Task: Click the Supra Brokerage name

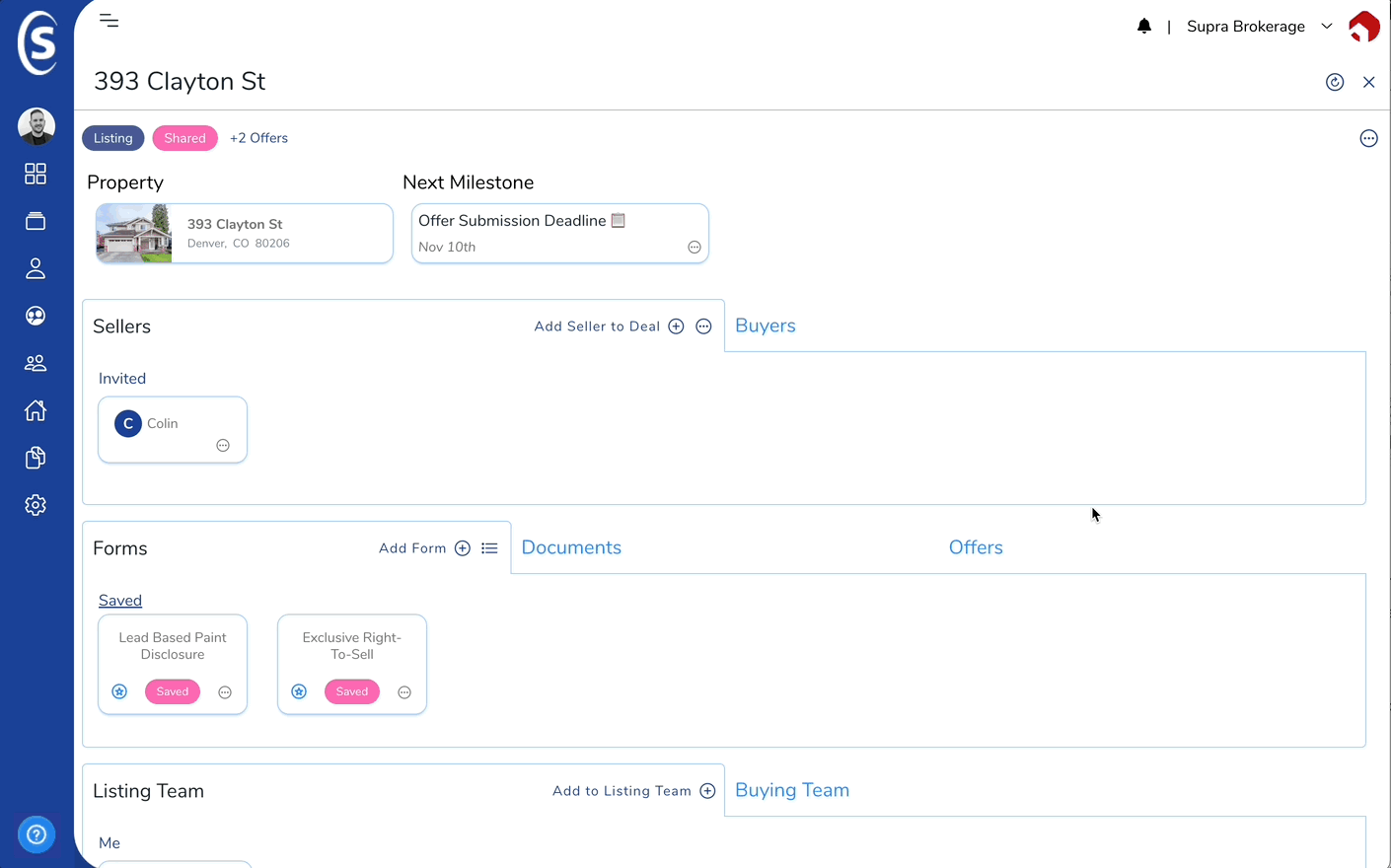Action: 1246,27
